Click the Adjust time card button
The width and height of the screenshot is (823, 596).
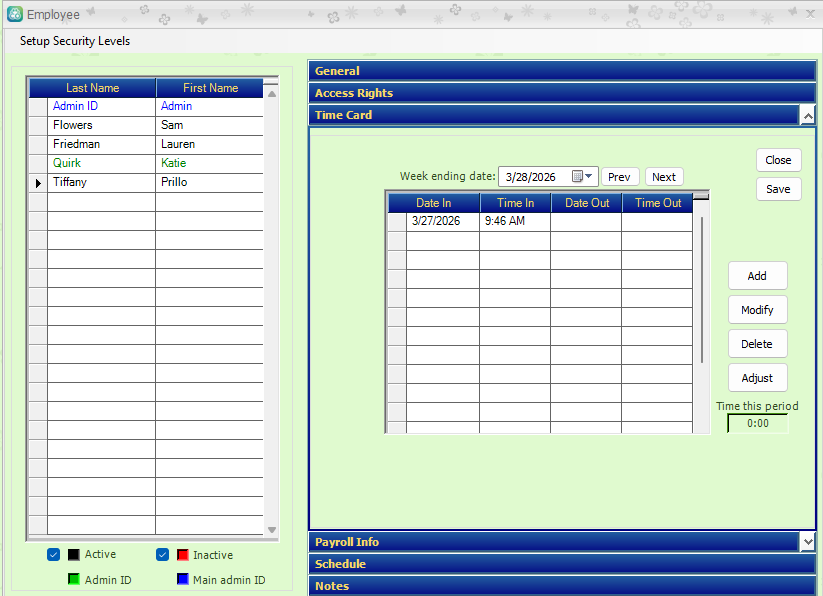757,378
